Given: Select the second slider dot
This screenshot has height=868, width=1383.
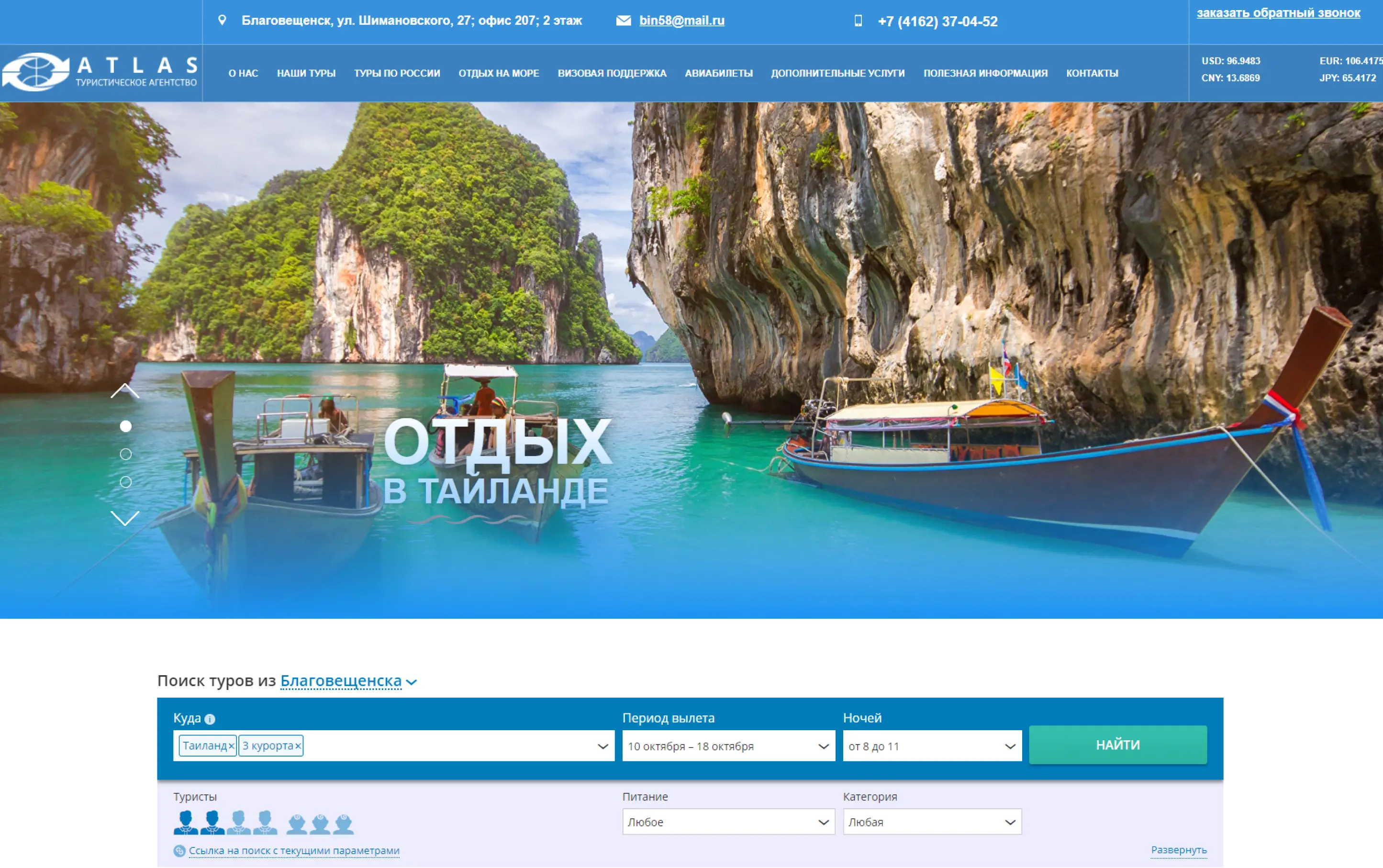Looking at the screenshot, I should click(126, 454).
